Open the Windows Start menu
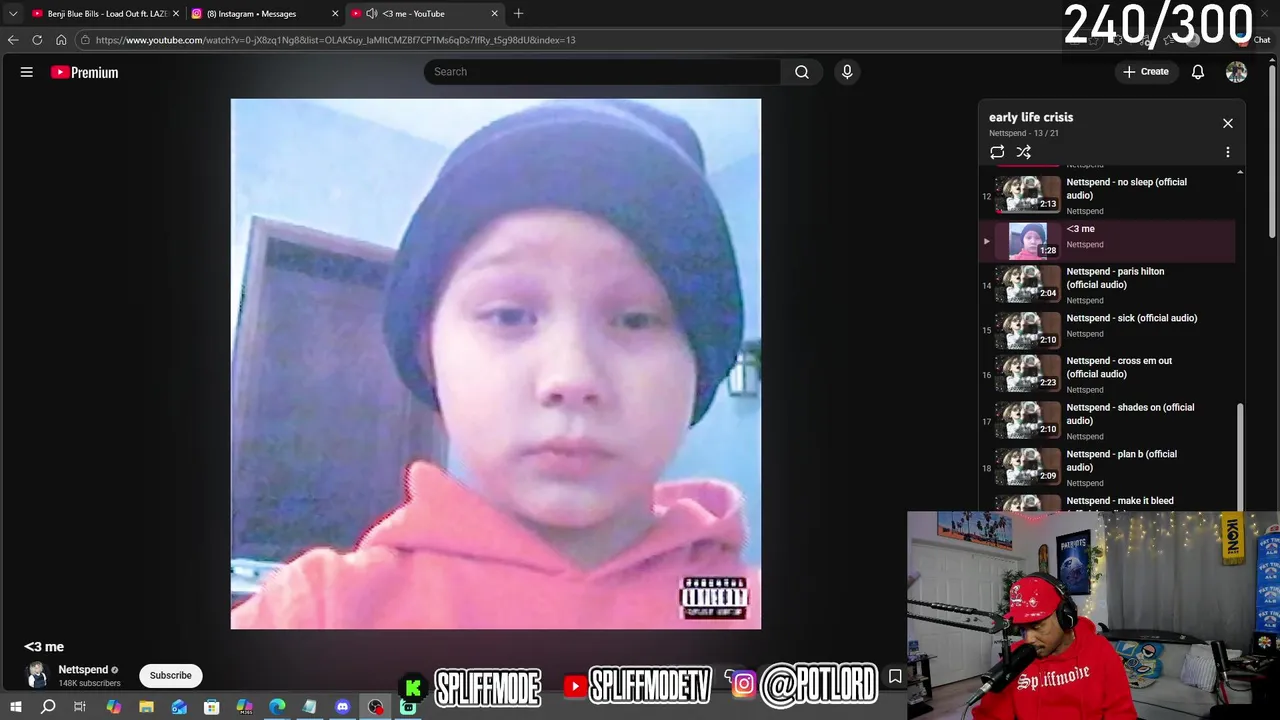Viewport: 1280px width, 720px height. click(x=16, y=707)
